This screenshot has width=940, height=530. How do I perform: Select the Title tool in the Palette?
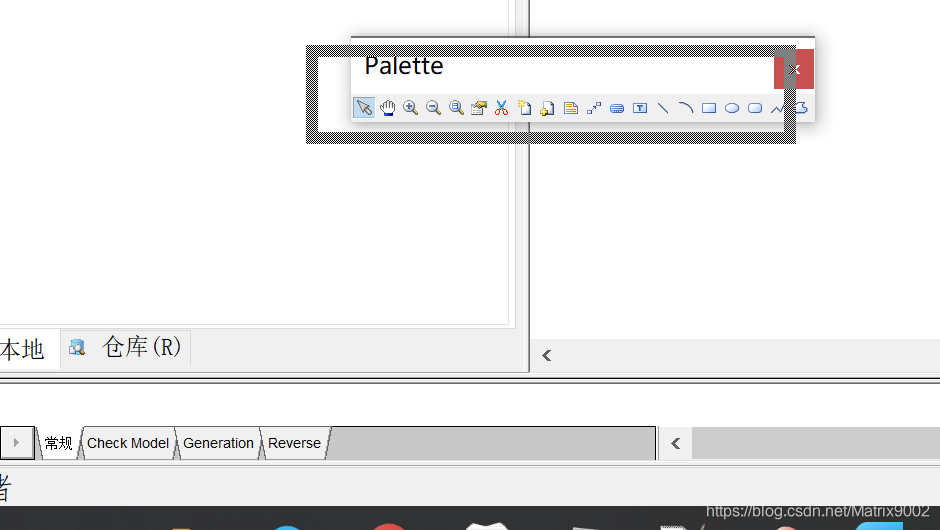click(617, 109)
